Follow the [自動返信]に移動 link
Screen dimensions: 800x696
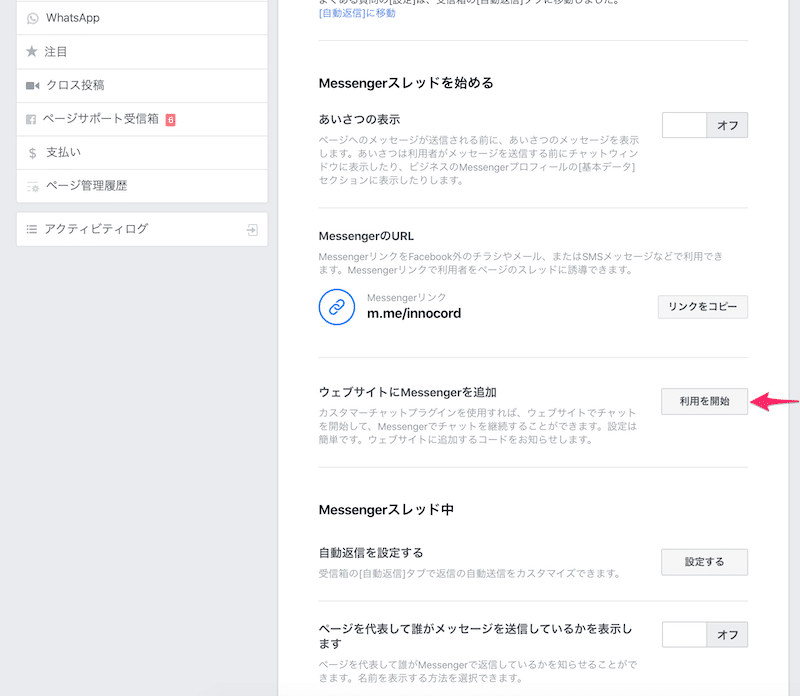click(x=357, y=13)
